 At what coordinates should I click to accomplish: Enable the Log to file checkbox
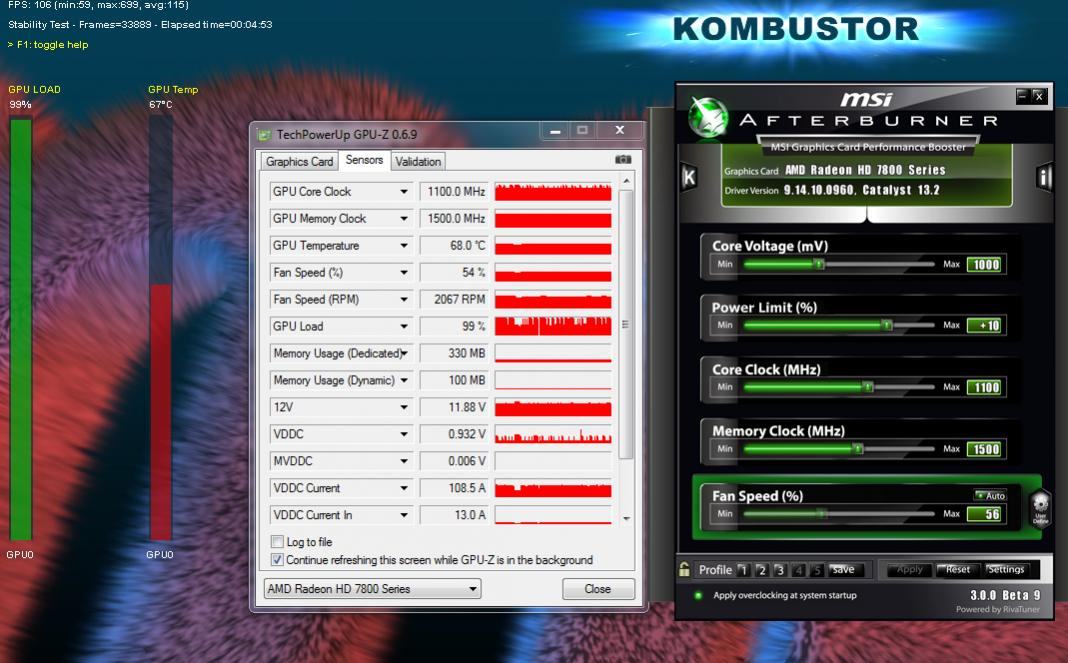[277, 542]
